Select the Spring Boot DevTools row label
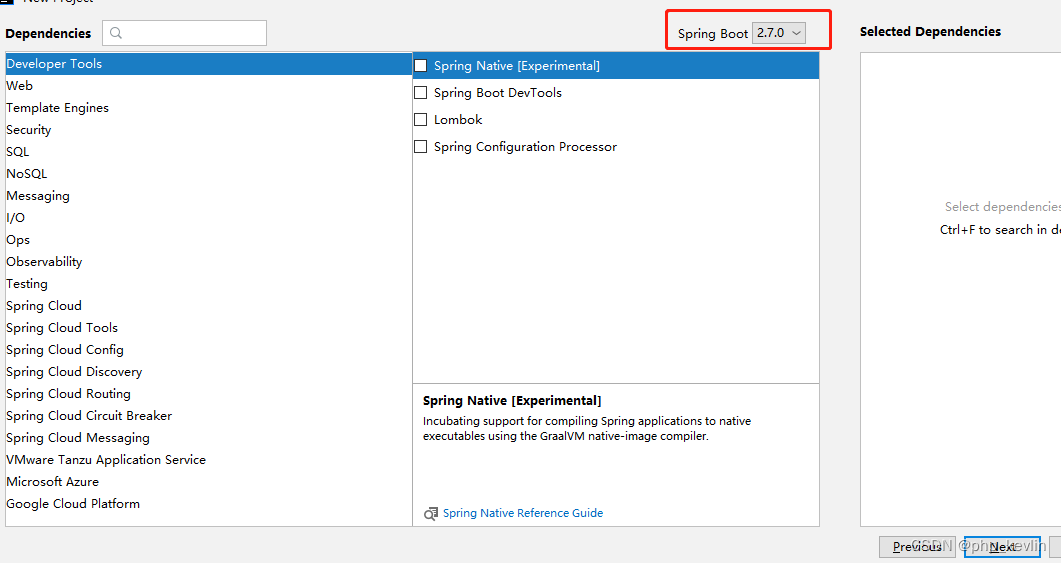The image size is (1061, 563). coord(498,93)
